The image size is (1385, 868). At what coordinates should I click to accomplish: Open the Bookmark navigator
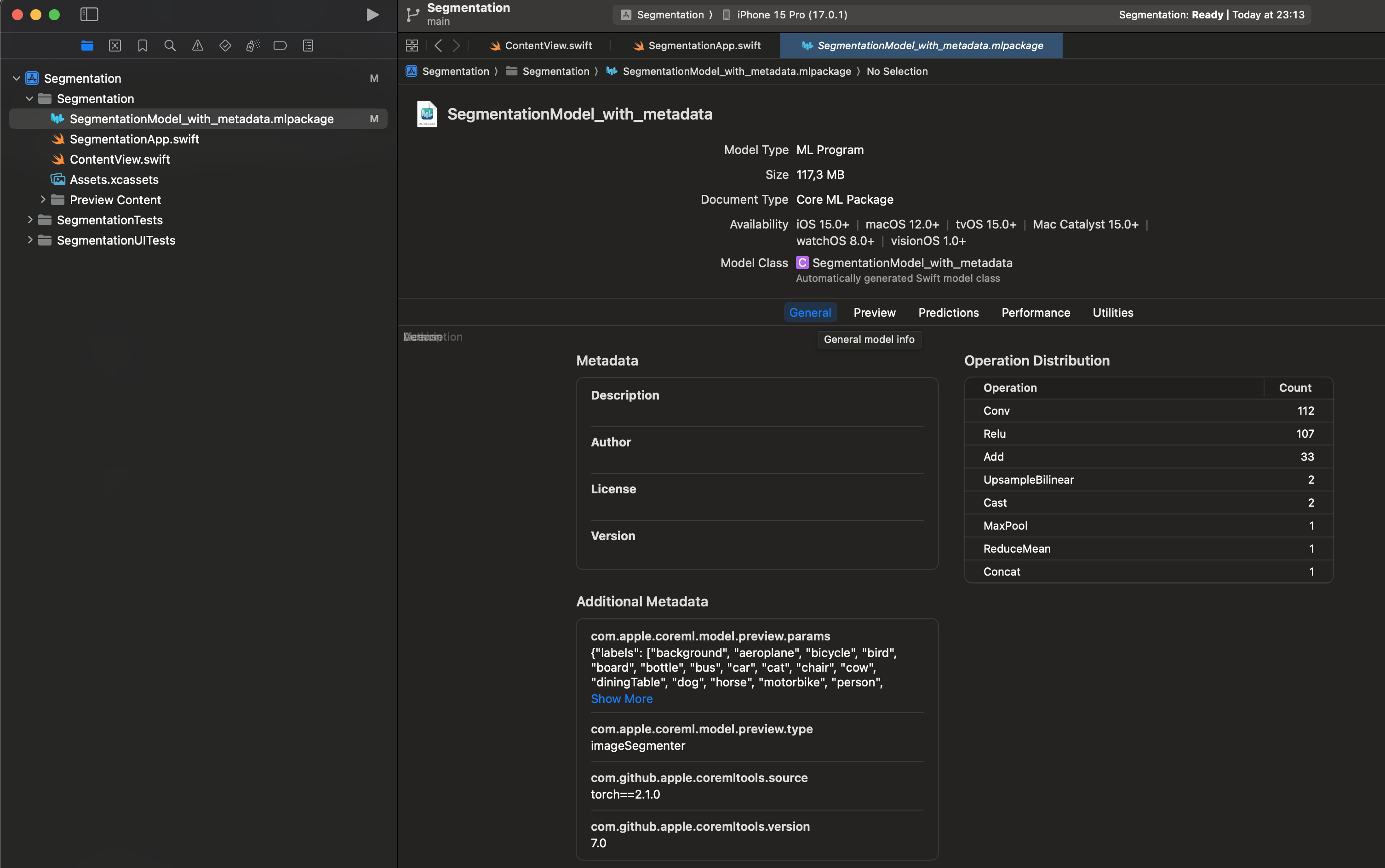pos(143,46)
